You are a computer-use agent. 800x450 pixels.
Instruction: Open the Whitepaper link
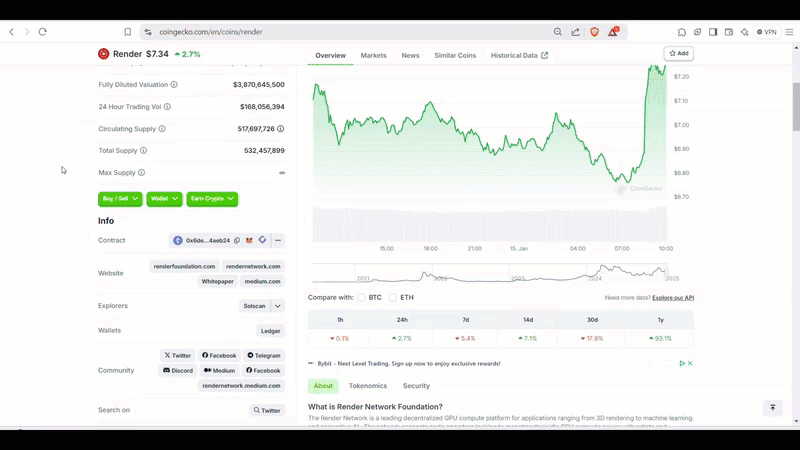click(x=217, y=281)
